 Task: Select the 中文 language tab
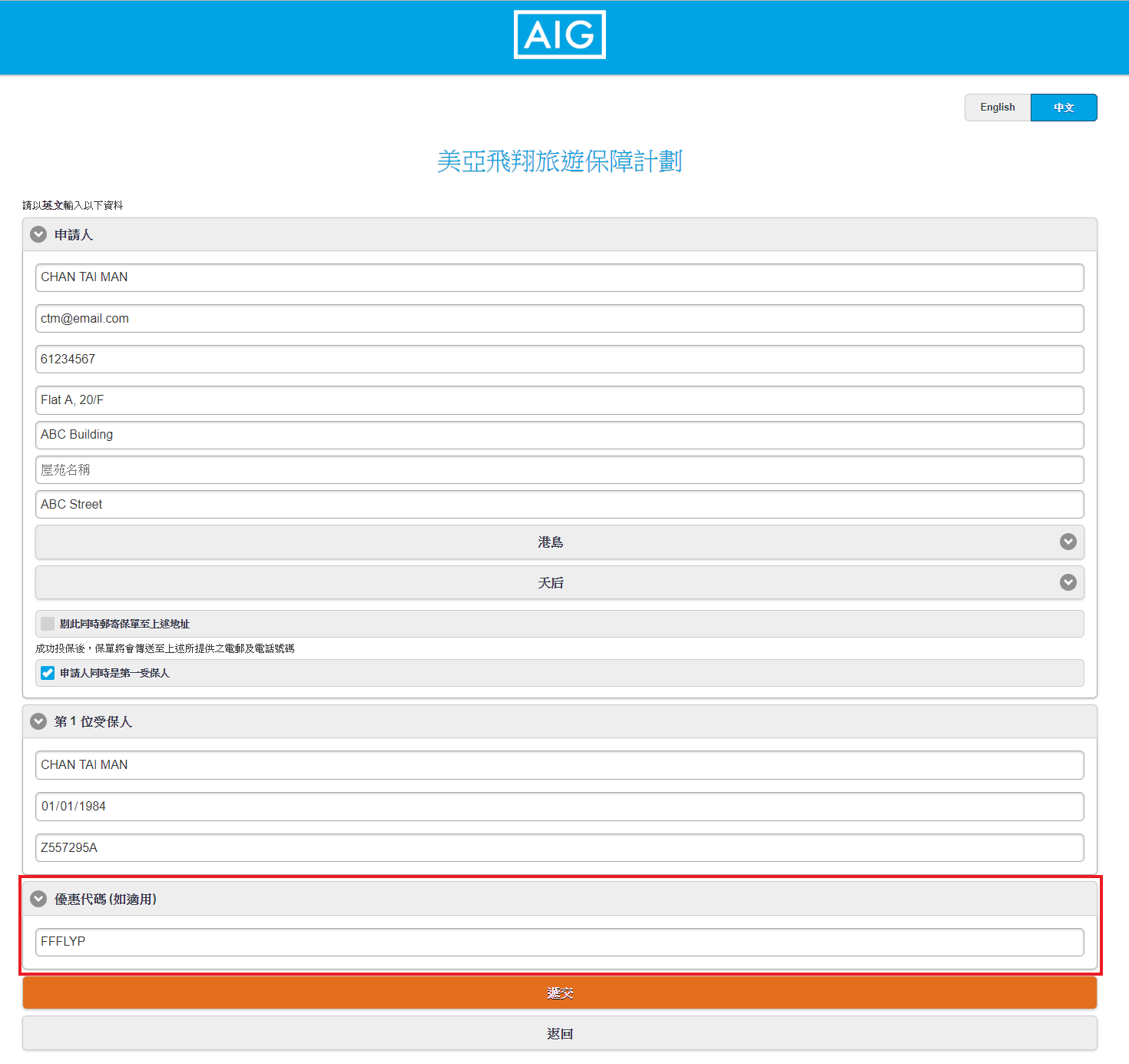(1064, 108)
